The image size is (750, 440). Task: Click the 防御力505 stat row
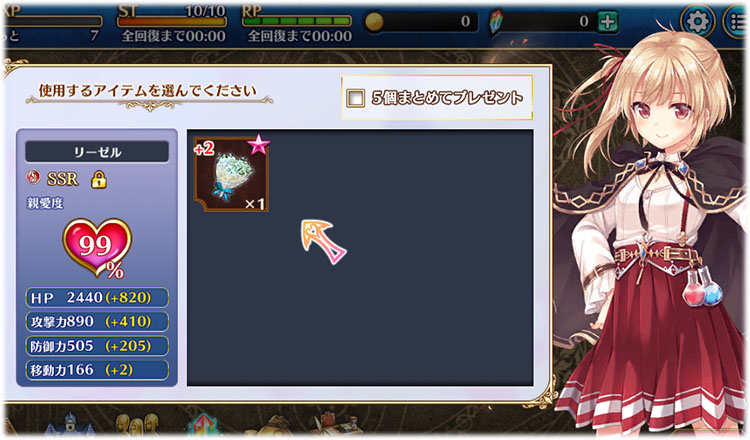coord(97,346)
